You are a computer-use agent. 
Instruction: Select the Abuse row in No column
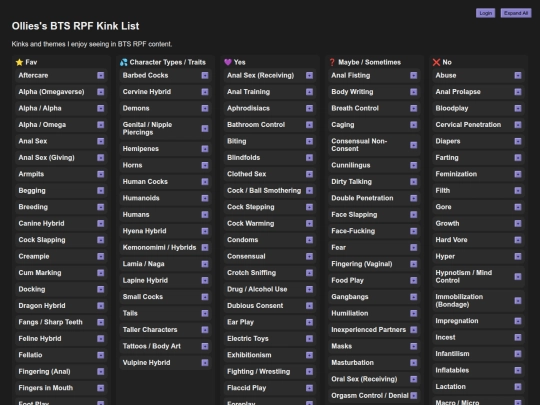pos(478,75)
